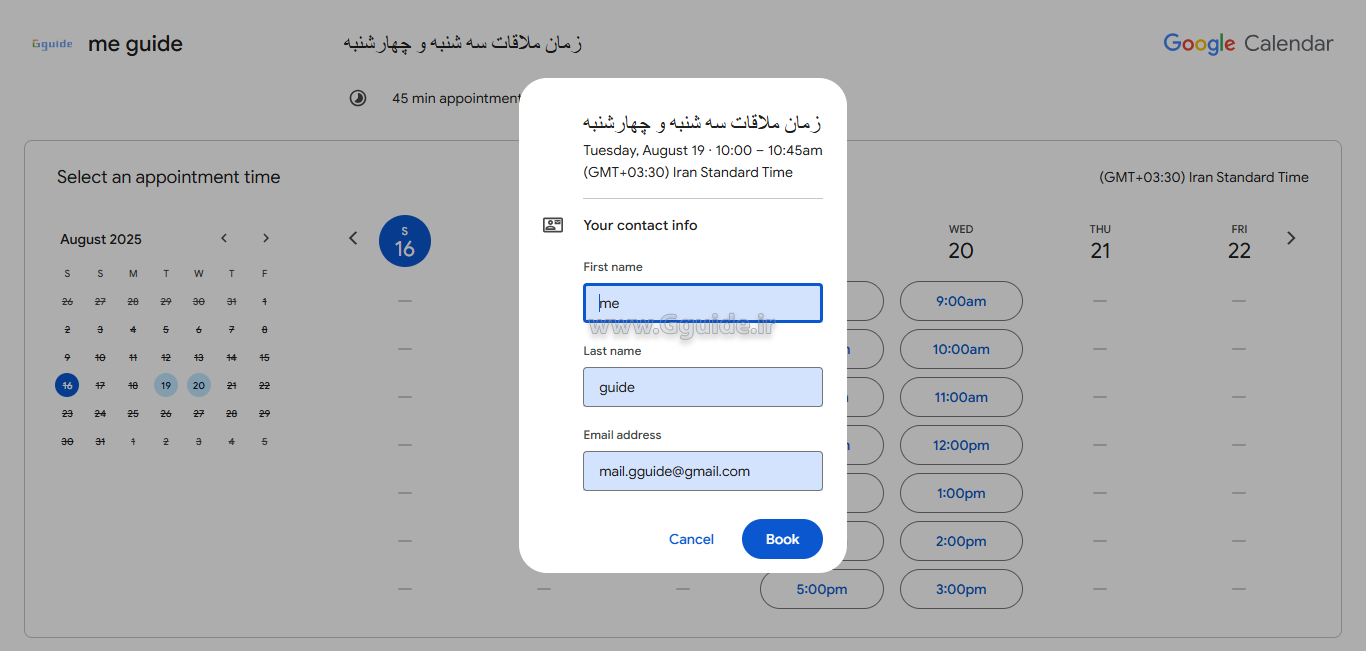Select the 2:00pm slot on Wednesday 20
Image resolution: width=1366 pixels, height=651 pixels.
click(961, 541)
